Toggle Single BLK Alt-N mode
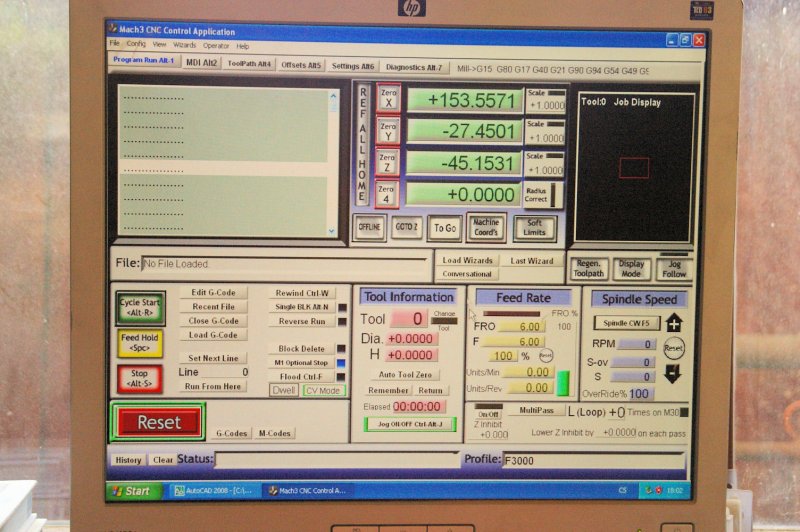This screenshot has width=800, height=532. point(302,307)
